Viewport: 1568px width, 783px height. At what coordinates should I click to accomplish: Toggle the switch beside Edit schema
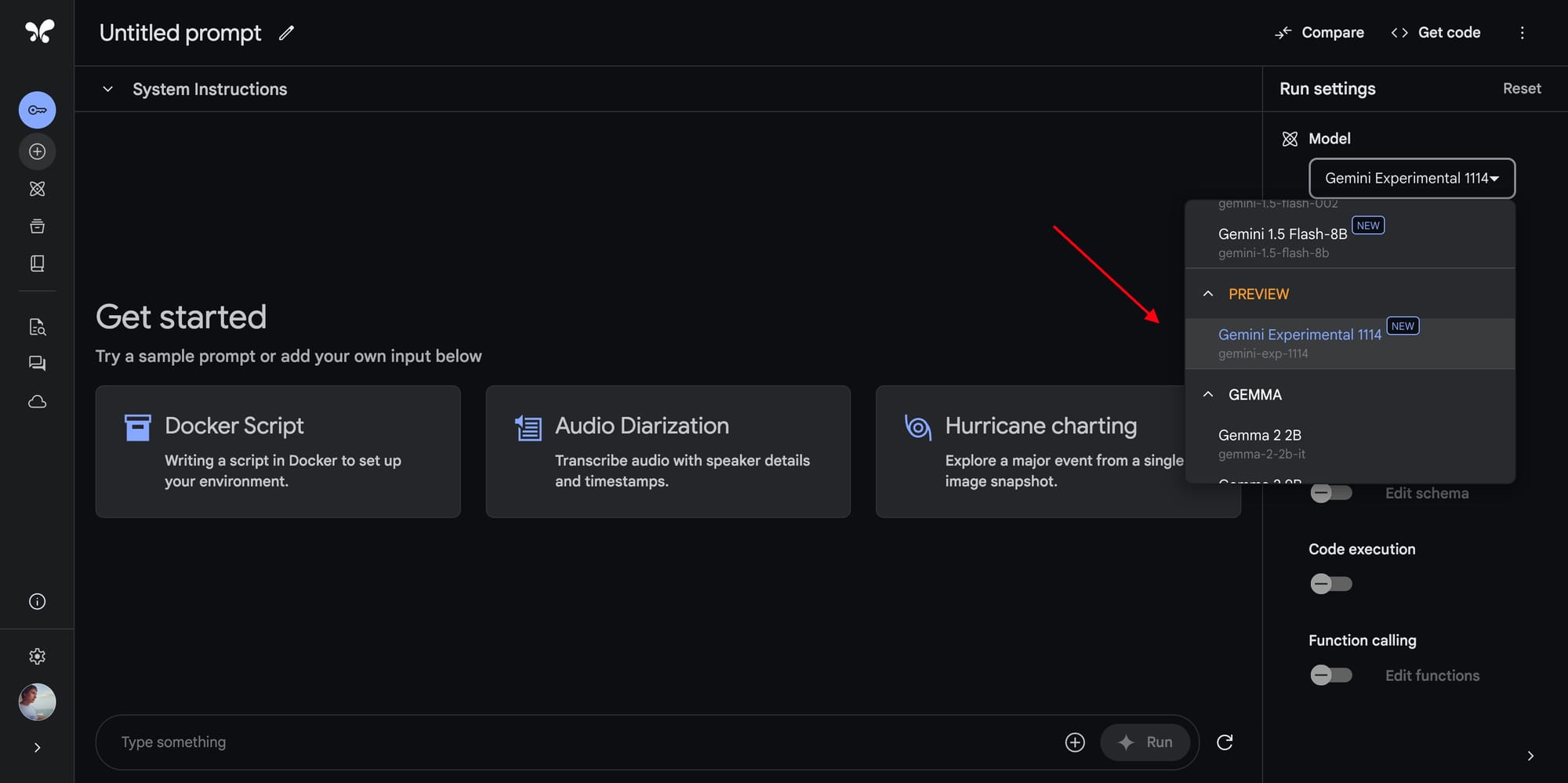1330,493
